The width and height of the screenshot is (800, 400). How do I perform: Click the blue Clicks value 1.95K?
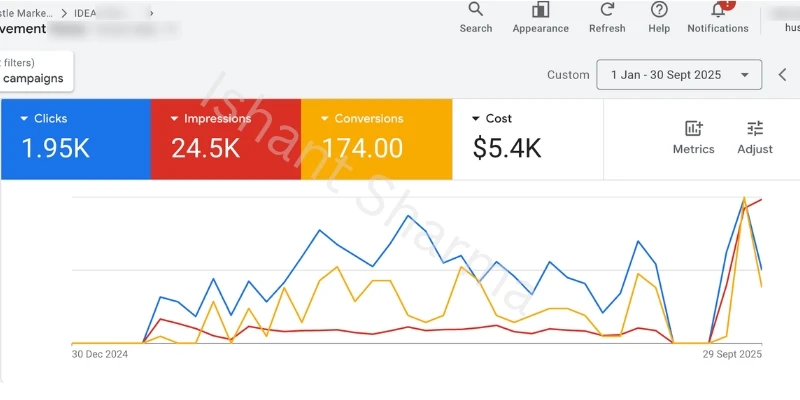pyautogui.click(x=56, y=149)
